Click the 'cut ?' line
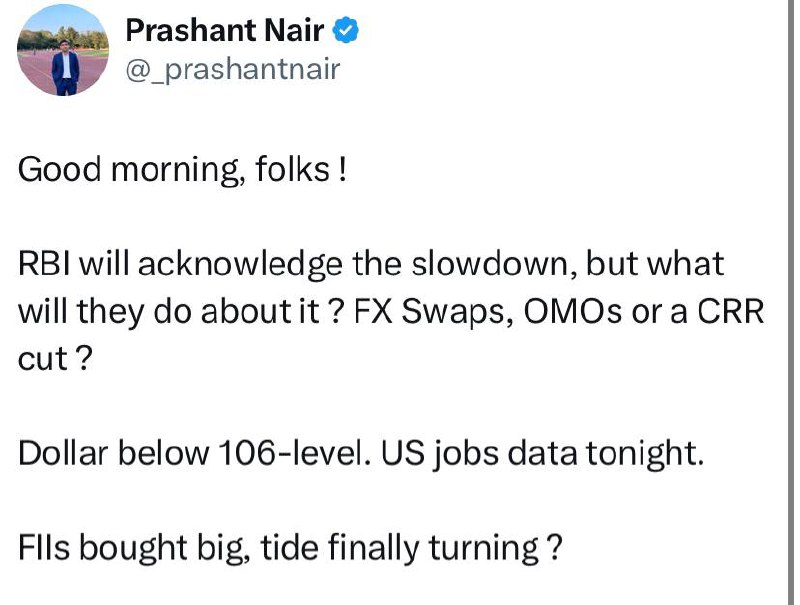The width and height of the screenshot is (800, 605). click(55, 359)
